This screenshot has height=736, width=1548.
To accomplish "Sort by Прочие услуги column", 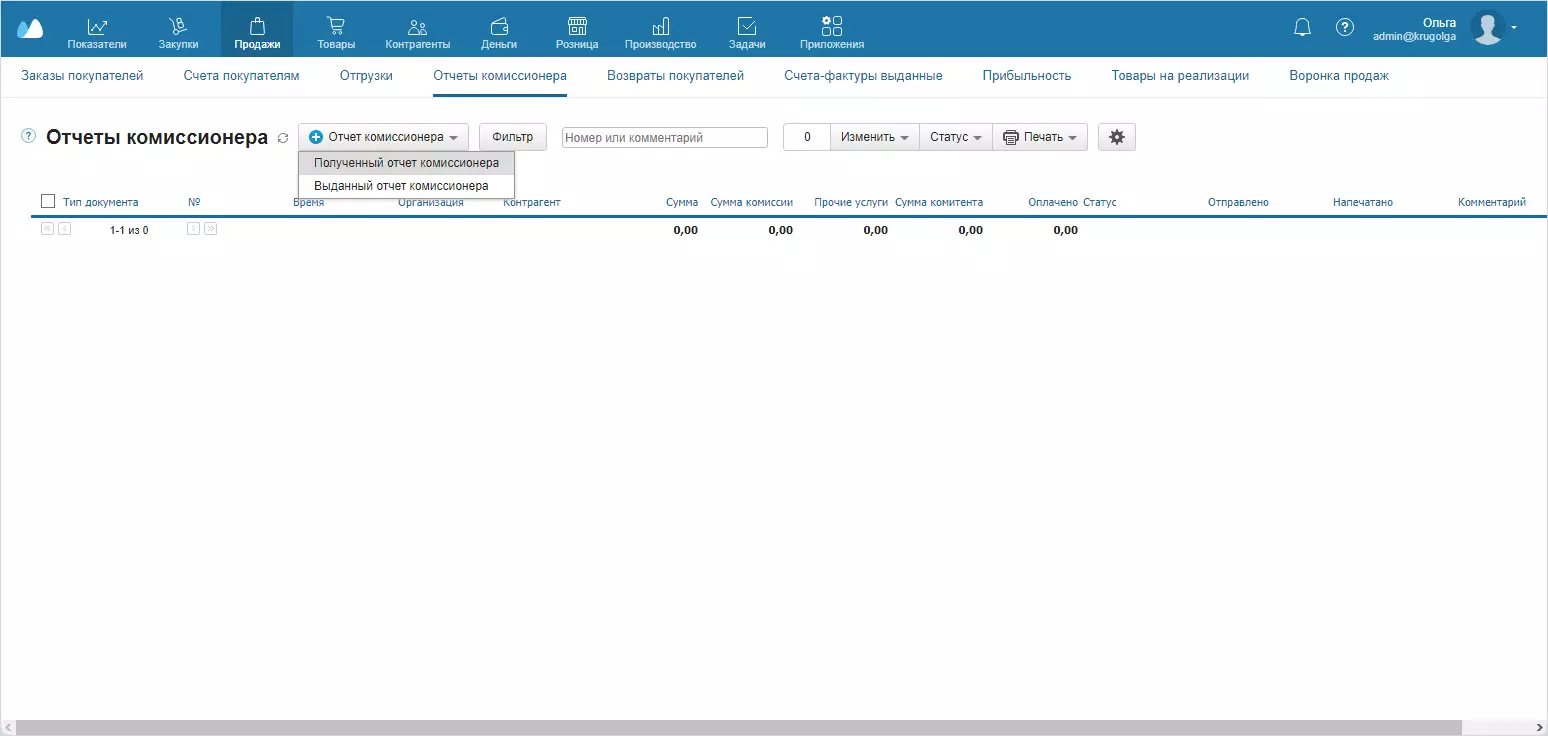I will [x=851, y=202].
